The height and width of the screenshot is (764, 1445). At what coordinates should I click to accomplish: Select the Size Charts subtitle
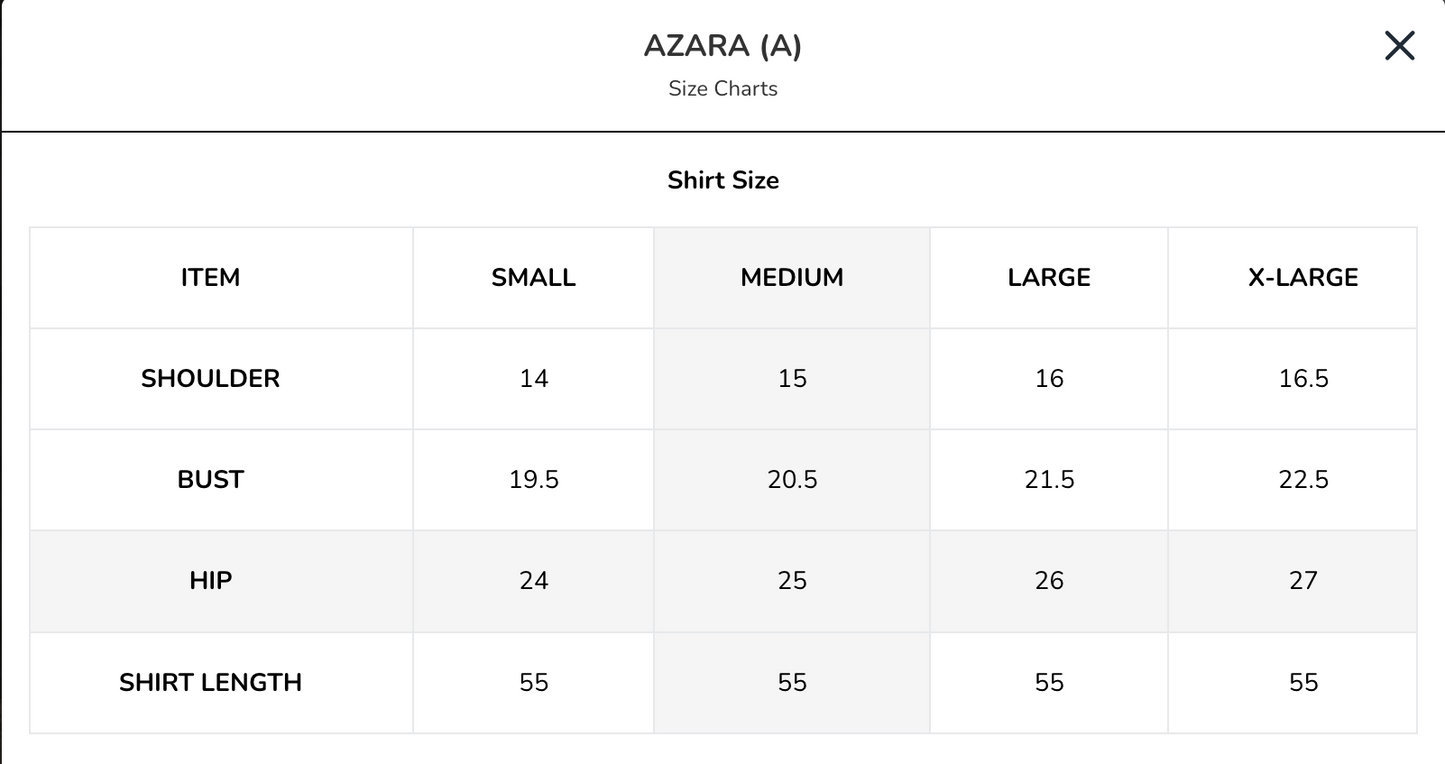[722, 88]
